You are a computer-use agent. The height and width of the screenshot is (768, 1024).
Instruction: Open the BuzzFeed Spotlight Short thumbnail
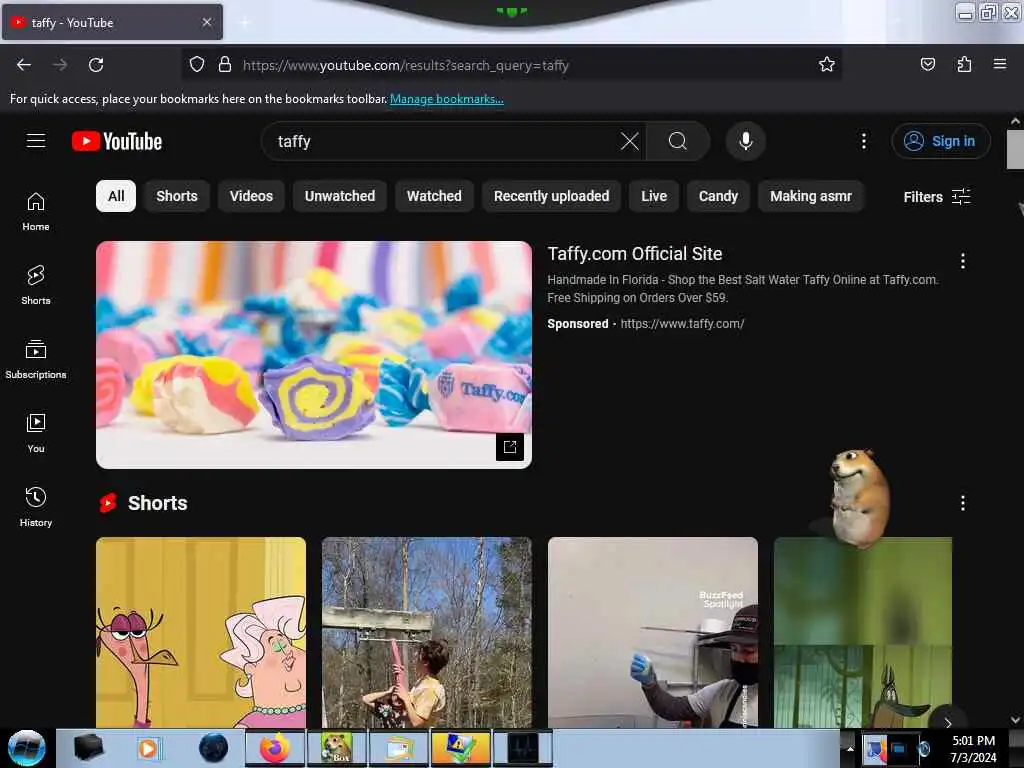tap(652, 632)
